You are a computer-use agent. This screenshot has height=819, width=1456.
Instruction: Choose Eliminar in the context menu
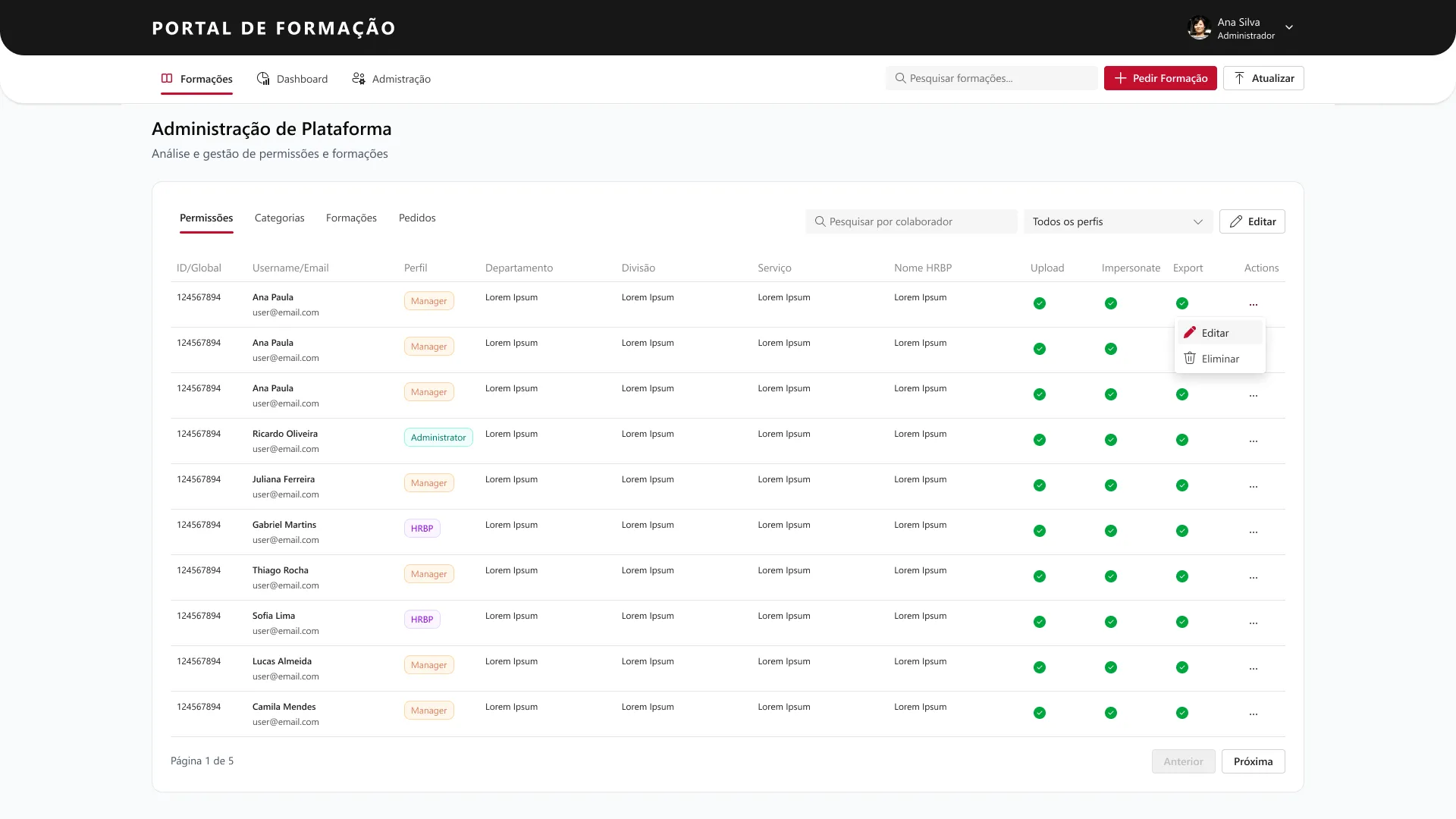point(1219,359)
